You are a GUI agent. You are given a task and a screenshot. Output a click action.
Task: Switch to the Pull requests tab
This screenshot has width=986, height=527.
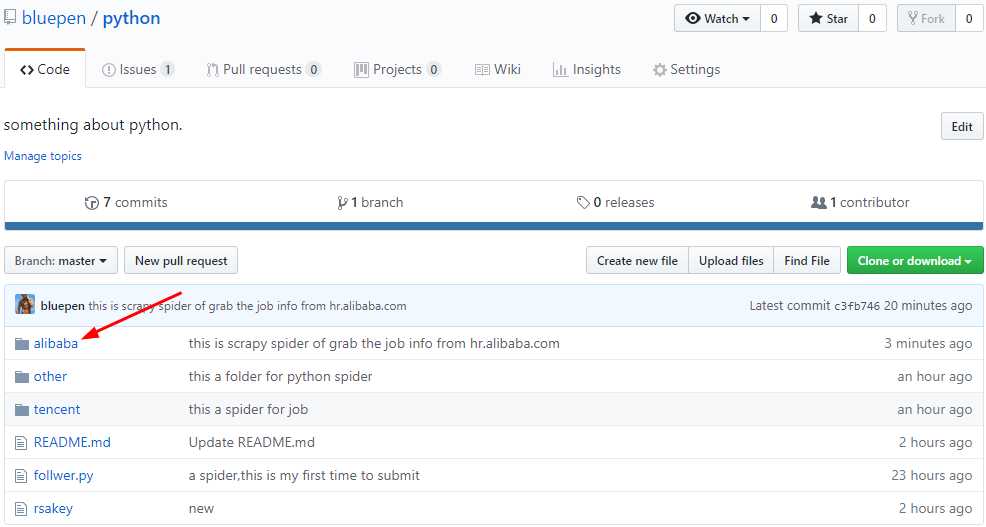click(x=263, y=70)
